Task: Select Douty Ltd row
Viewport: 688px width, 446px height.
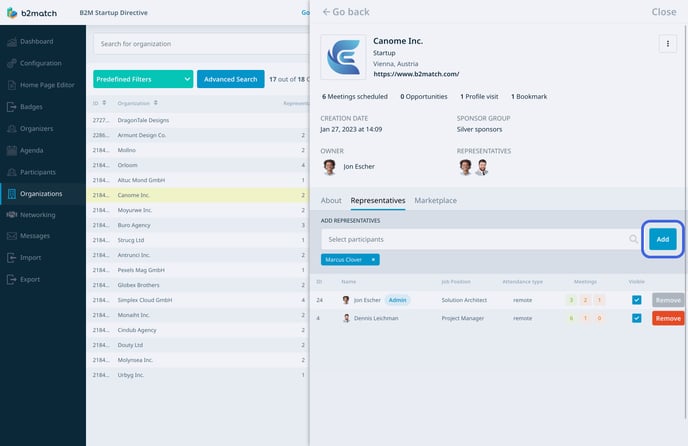Action: tap(198, 345)
